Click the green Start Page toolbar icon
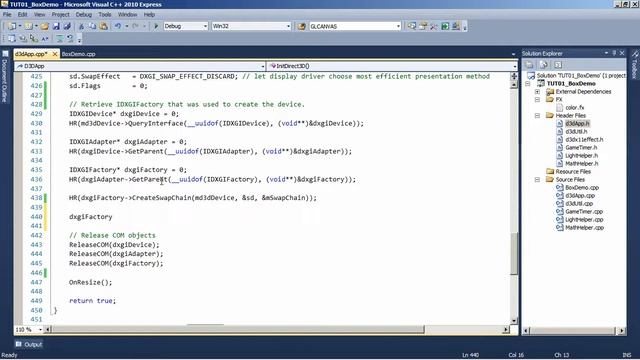Viewport: 640px width, 360px height. coord(445,26)
